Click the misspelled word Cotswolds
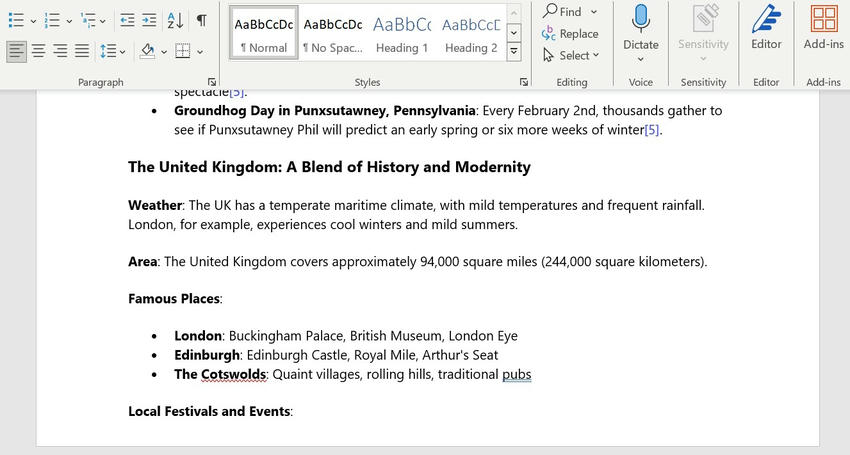 [x=233, y=375]
